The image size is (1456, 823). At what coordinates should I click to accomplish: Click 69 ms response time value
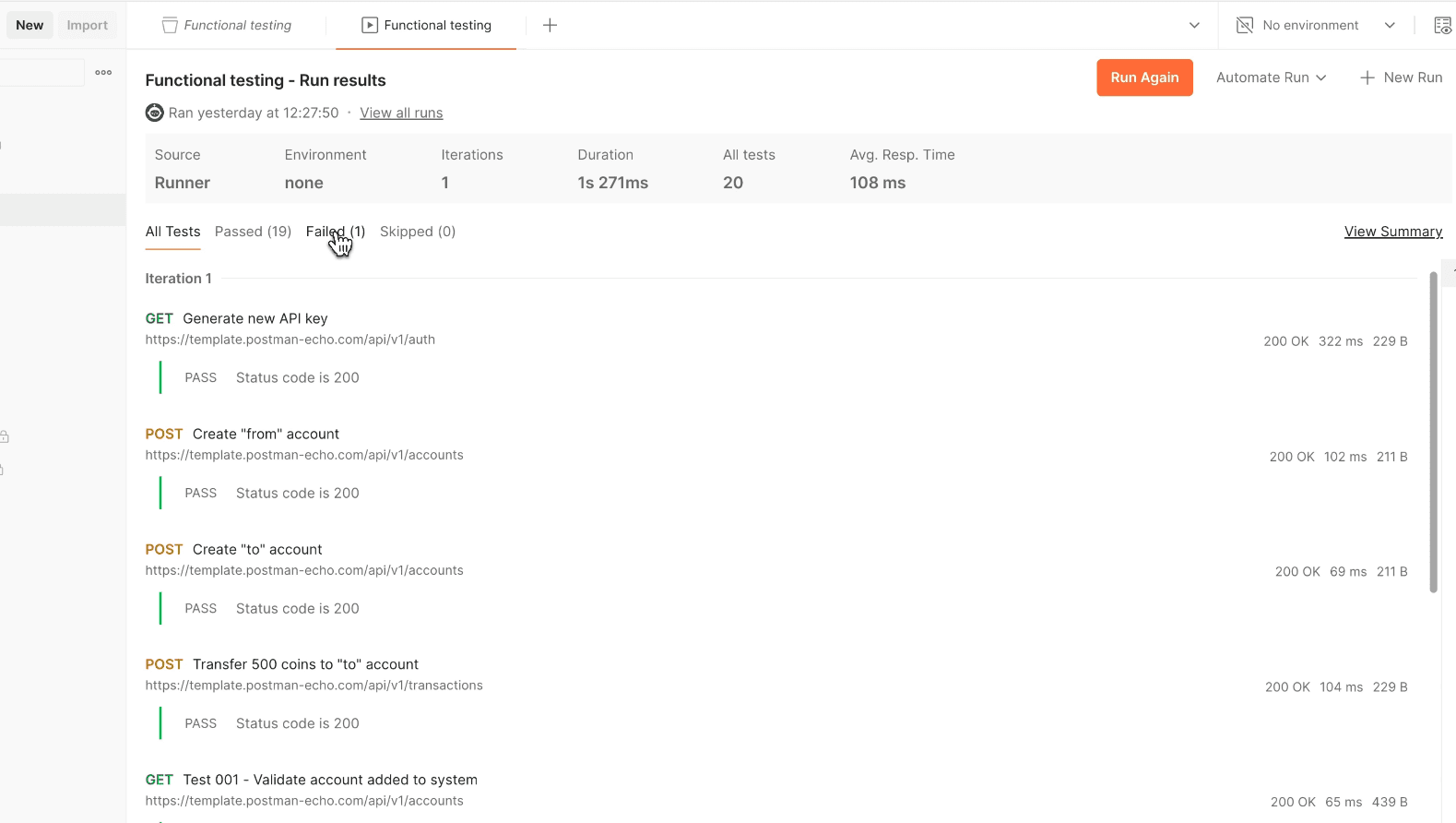pos(1348,572)
